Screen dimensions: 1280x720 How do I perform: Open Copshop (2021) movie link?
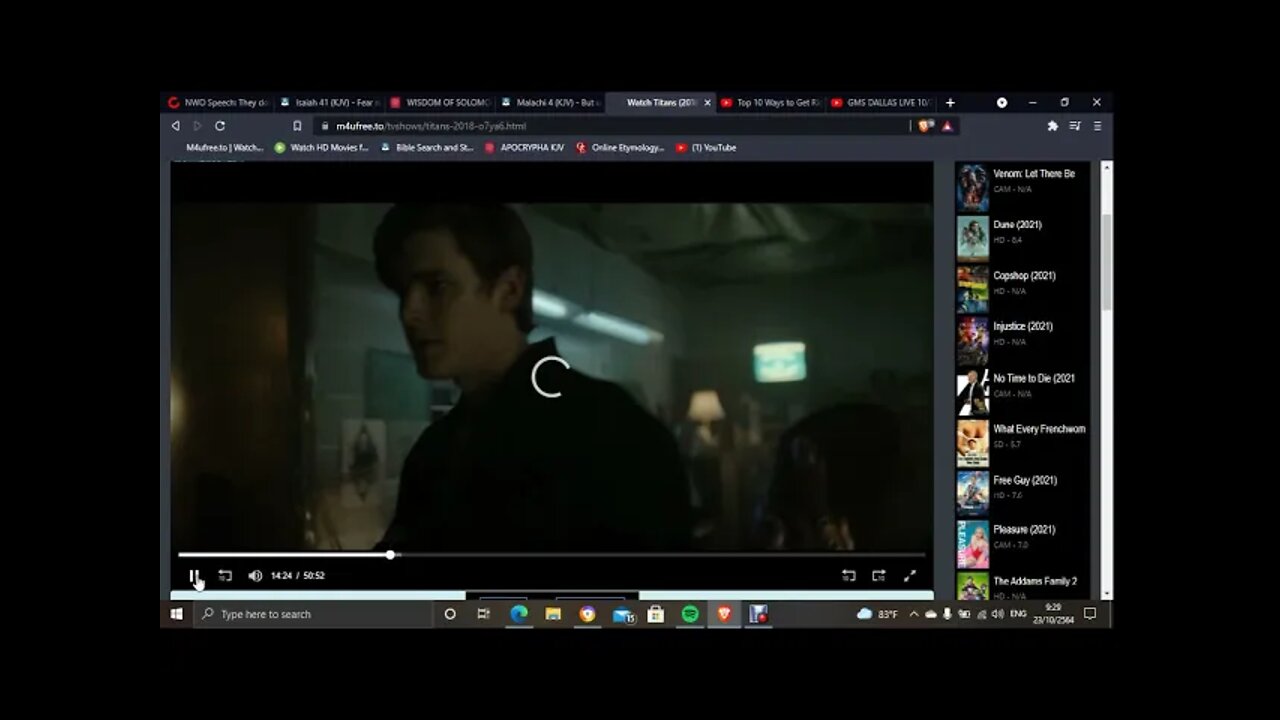1024,276
